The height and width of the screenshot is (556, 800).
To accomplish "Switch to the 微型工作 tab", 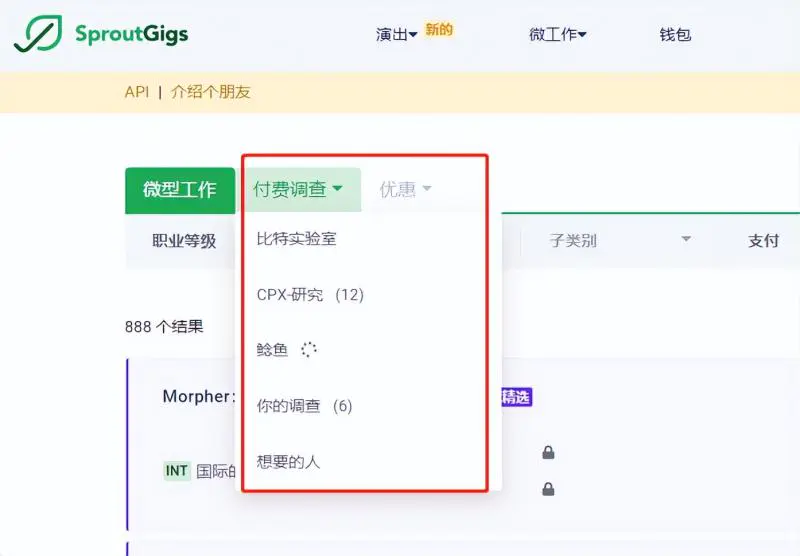I will point(179,190).
